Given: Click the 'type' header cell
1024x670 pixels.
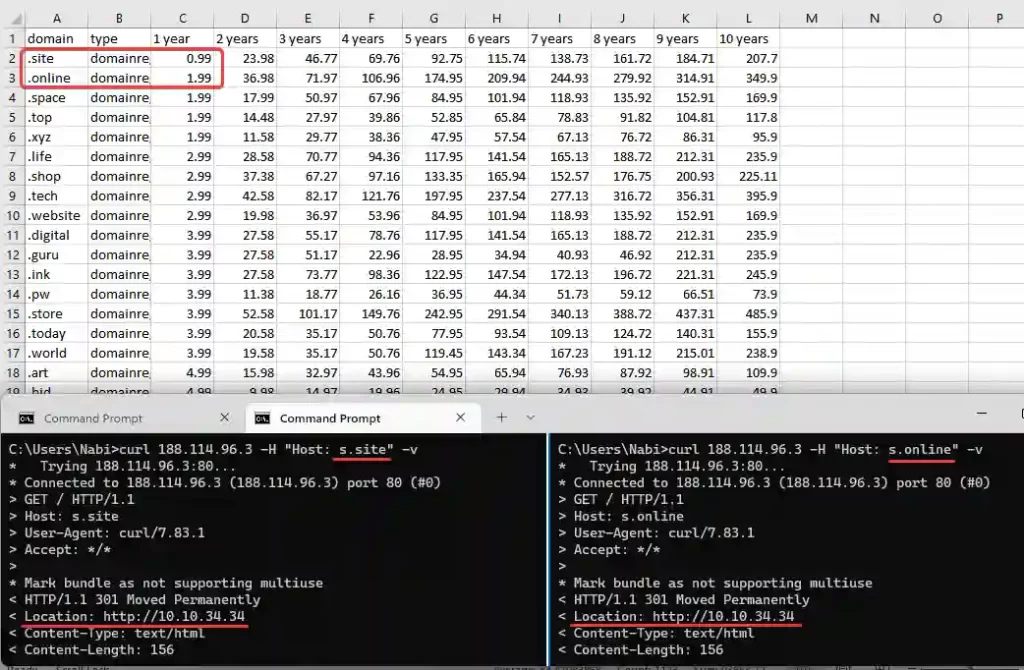Looking at the screenshot, I should coord(119,39).
